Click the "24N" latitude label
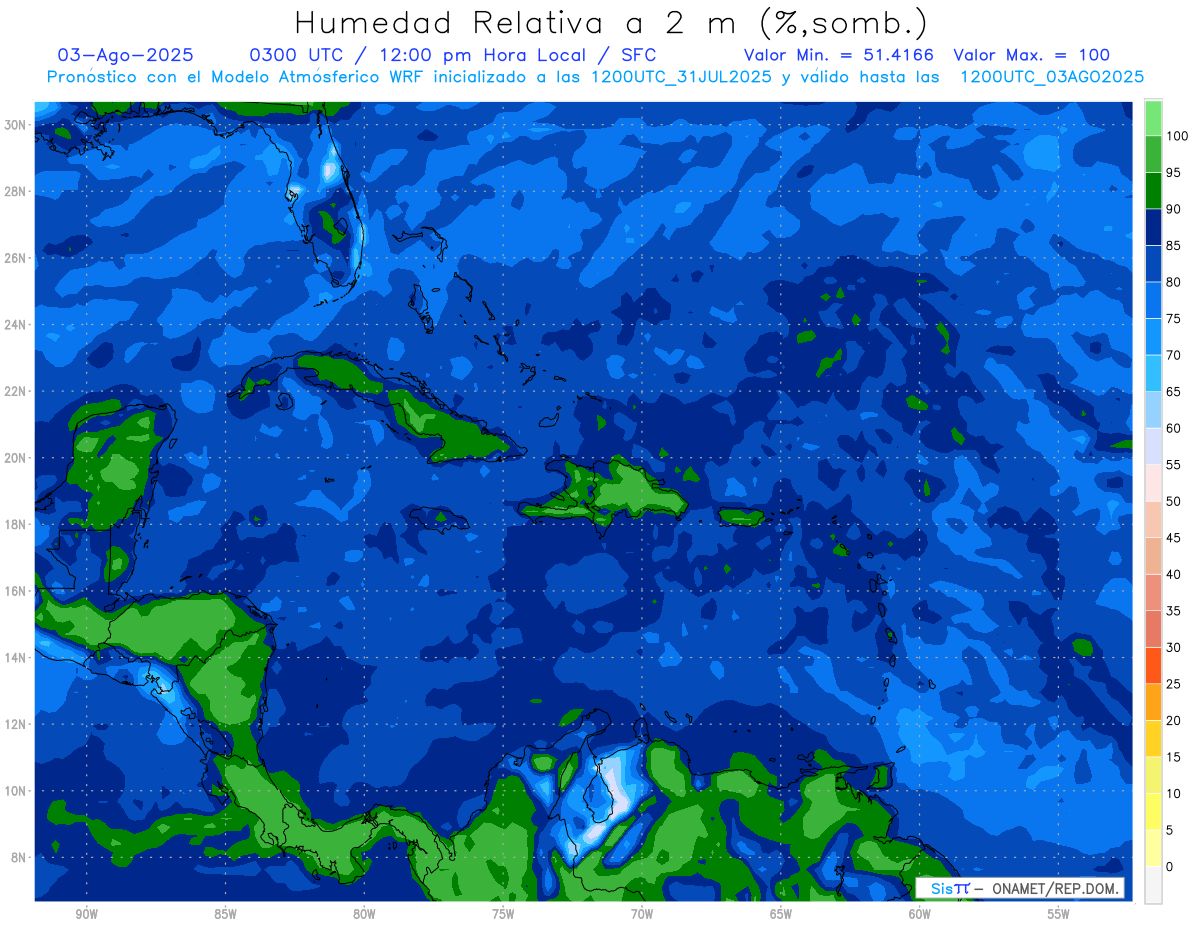 click(x=17, y=325)
